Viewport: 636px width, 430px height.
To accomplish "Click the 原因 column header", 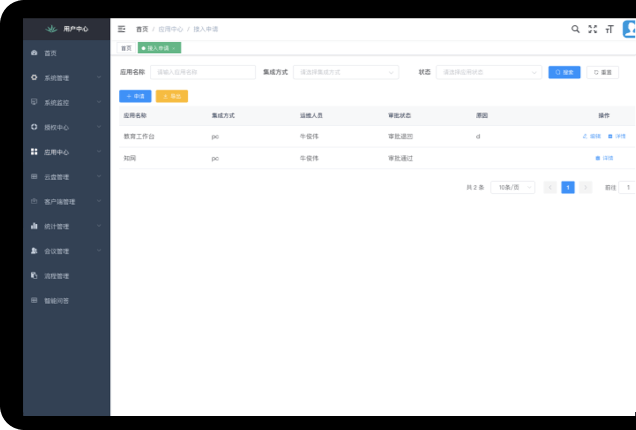I will 482,116.
